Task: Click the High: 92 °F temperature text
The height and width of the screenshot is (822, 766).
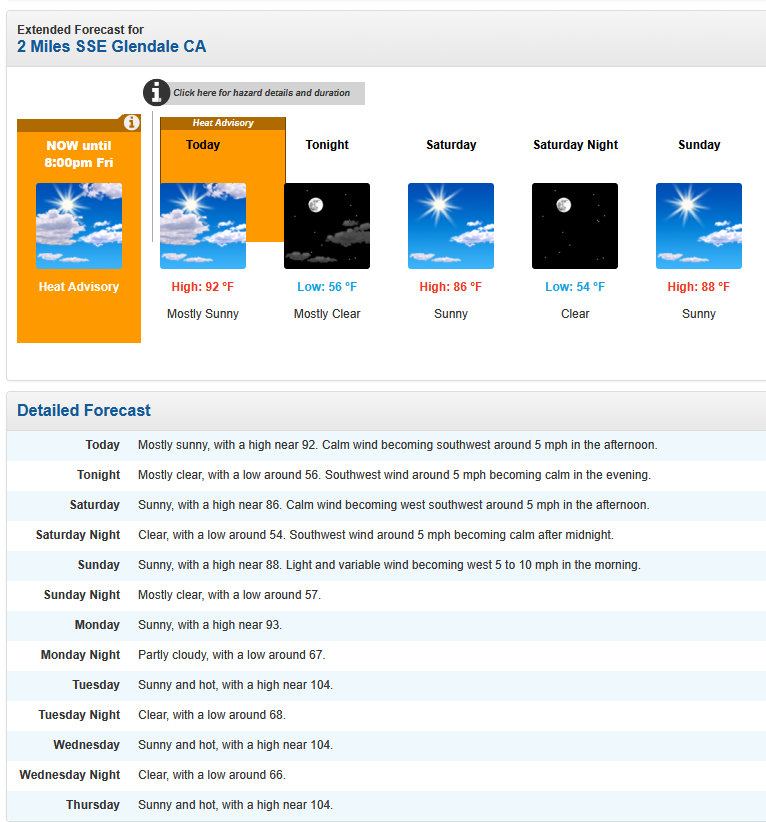Action: (203, 287)
